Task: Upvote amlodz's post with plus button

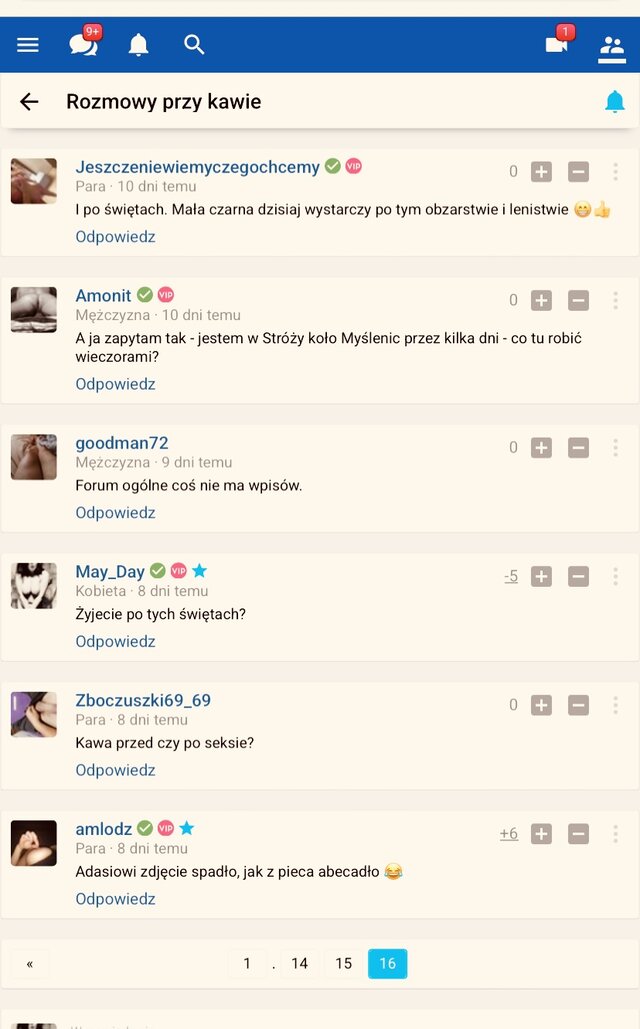Action: pos(541,834)
